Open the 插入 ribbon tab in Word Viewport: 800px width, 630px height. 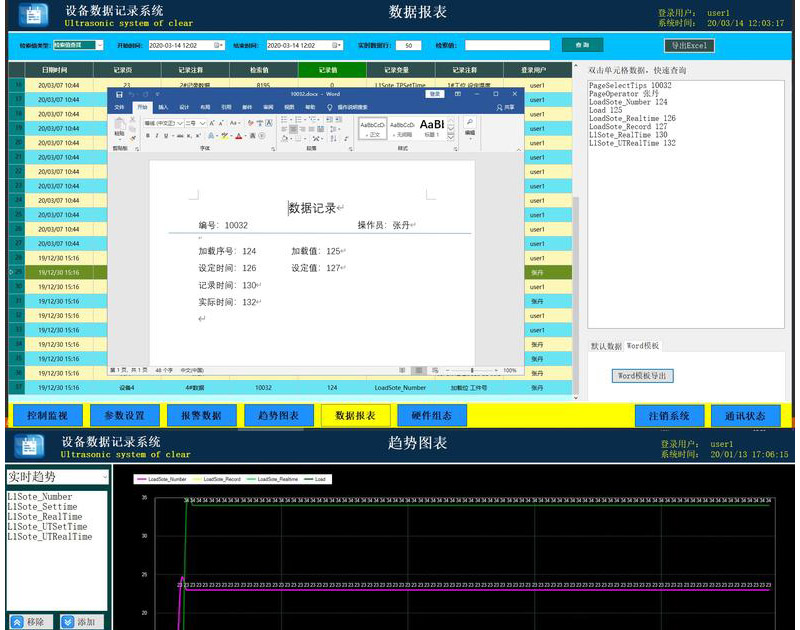[x=163, y=106]
